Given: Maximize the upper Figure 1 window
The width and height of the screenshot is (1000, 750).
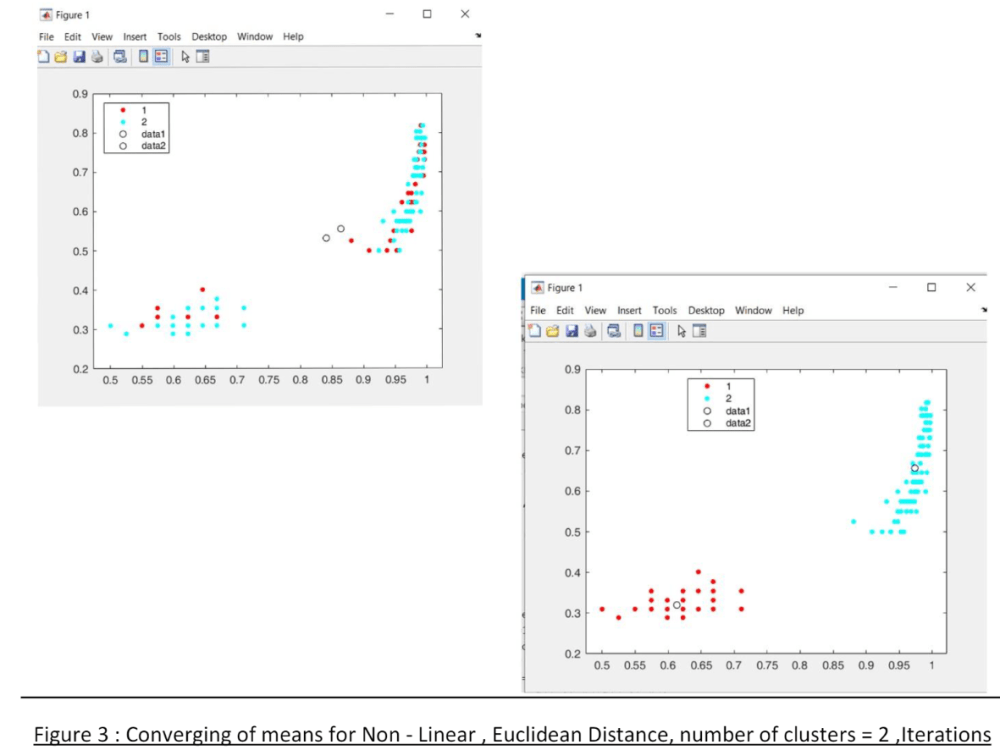Looking at the screenshot, I should click(x=427, y=14).
